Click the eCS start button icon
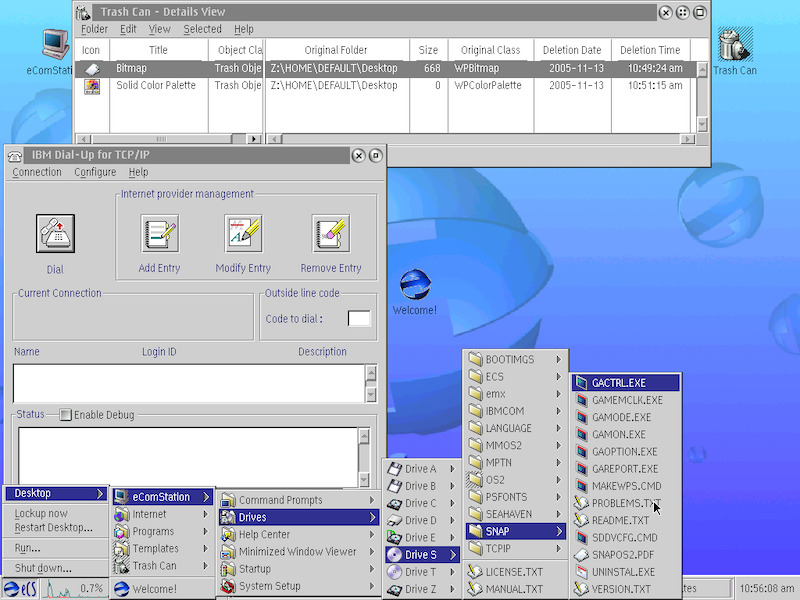 point(19,589)
